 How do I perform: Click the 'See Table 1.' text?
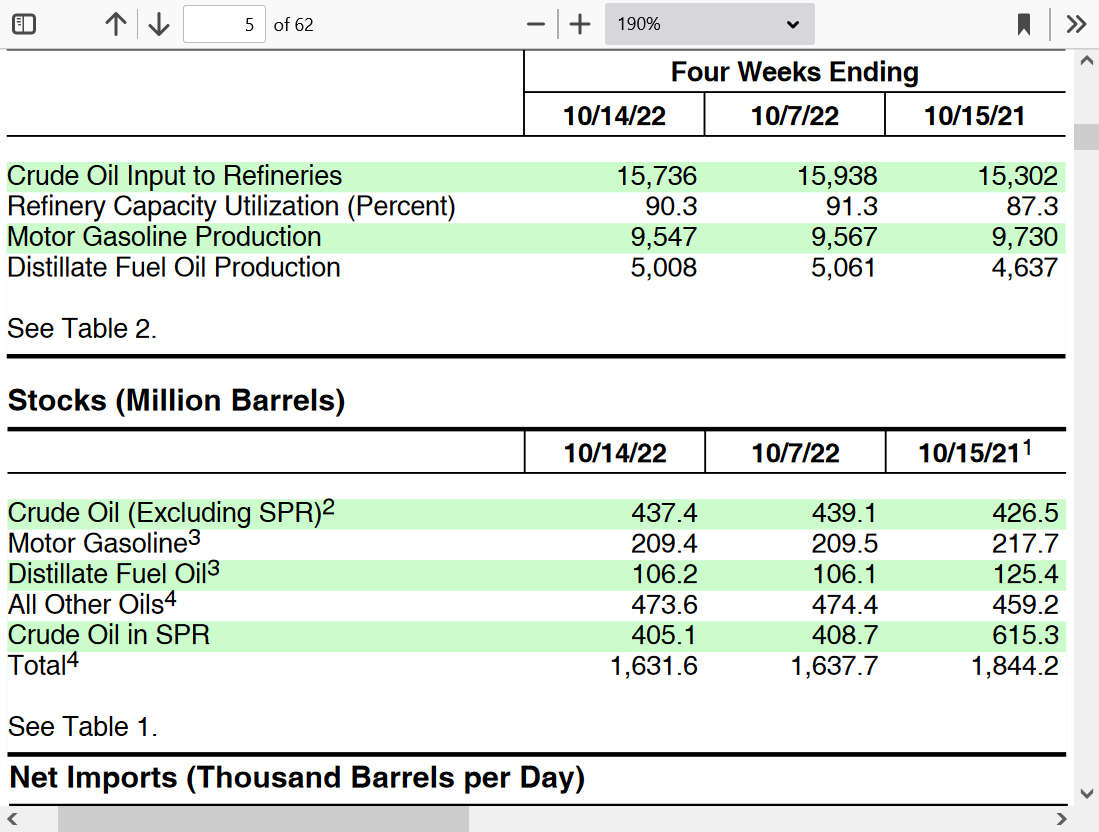point(82,727)
